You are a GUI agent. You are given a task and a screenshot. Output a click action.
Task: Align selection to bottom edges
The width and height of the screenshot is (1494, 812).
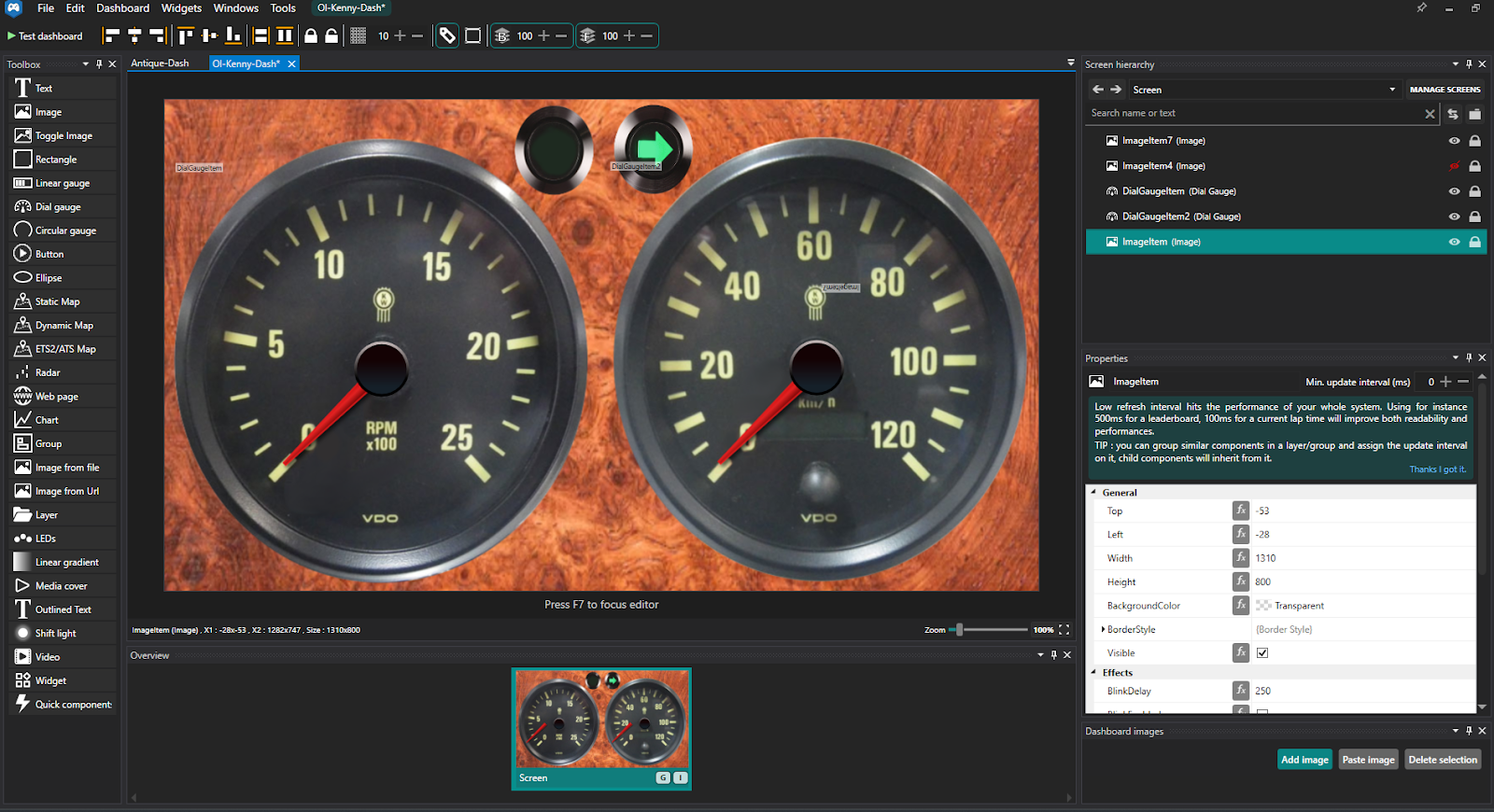point(233,36)
